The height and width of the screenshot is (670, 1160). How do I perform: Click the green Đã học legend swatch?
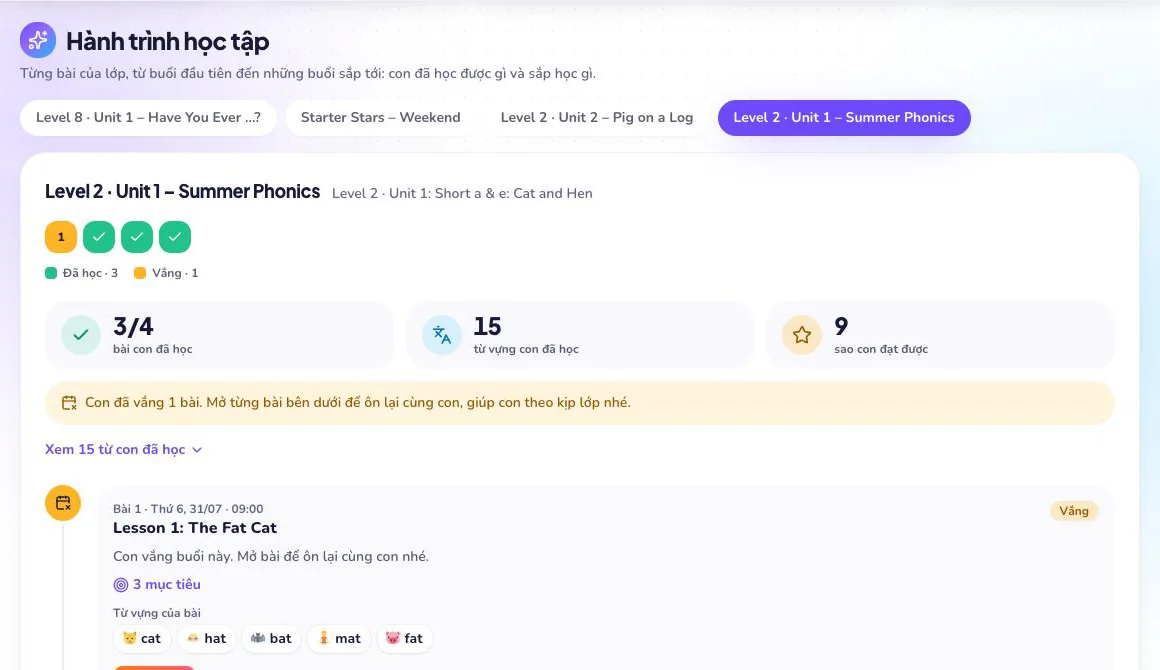tap(51, 273)
